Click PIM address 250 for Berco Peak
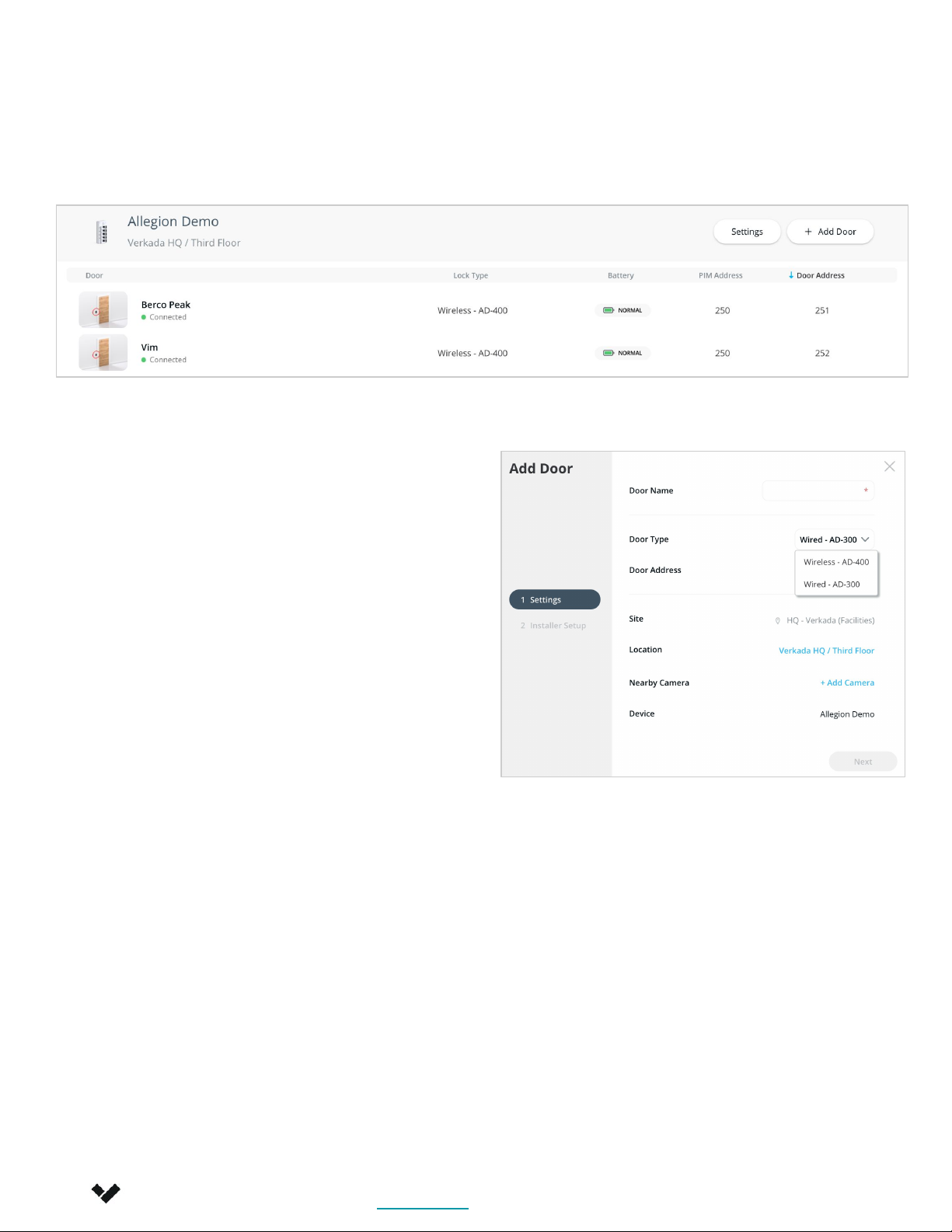Screen dimensions: 952x1232 [x=723, y=310]
